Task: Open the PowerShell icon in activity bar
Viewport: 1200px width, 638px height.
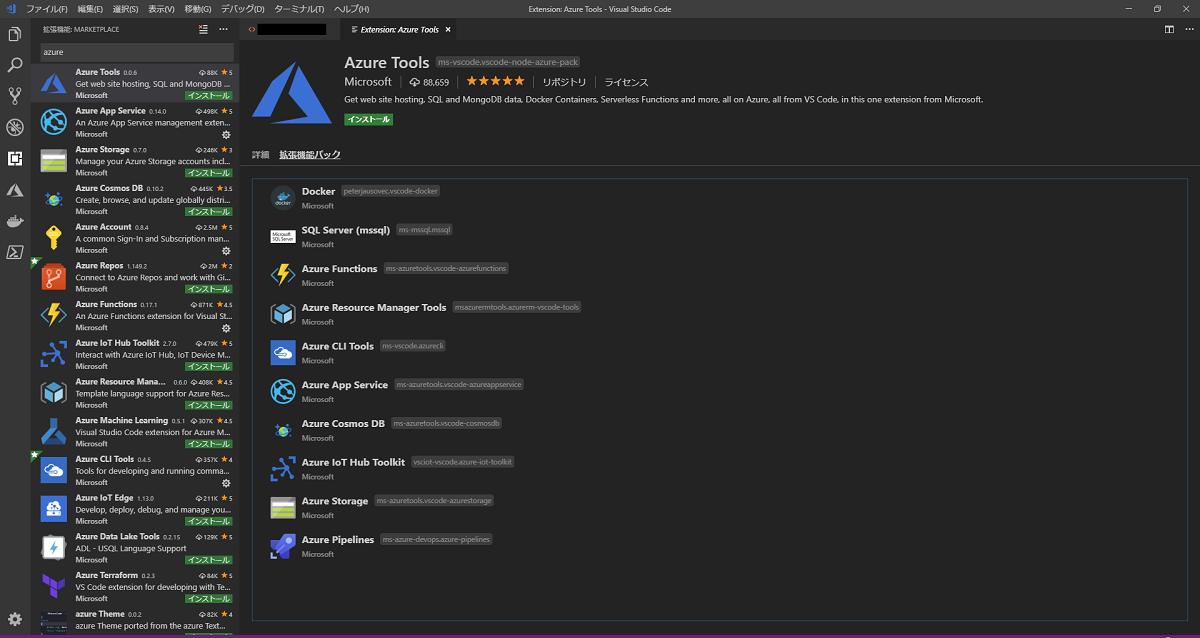Action: click(x=15, y=252)
